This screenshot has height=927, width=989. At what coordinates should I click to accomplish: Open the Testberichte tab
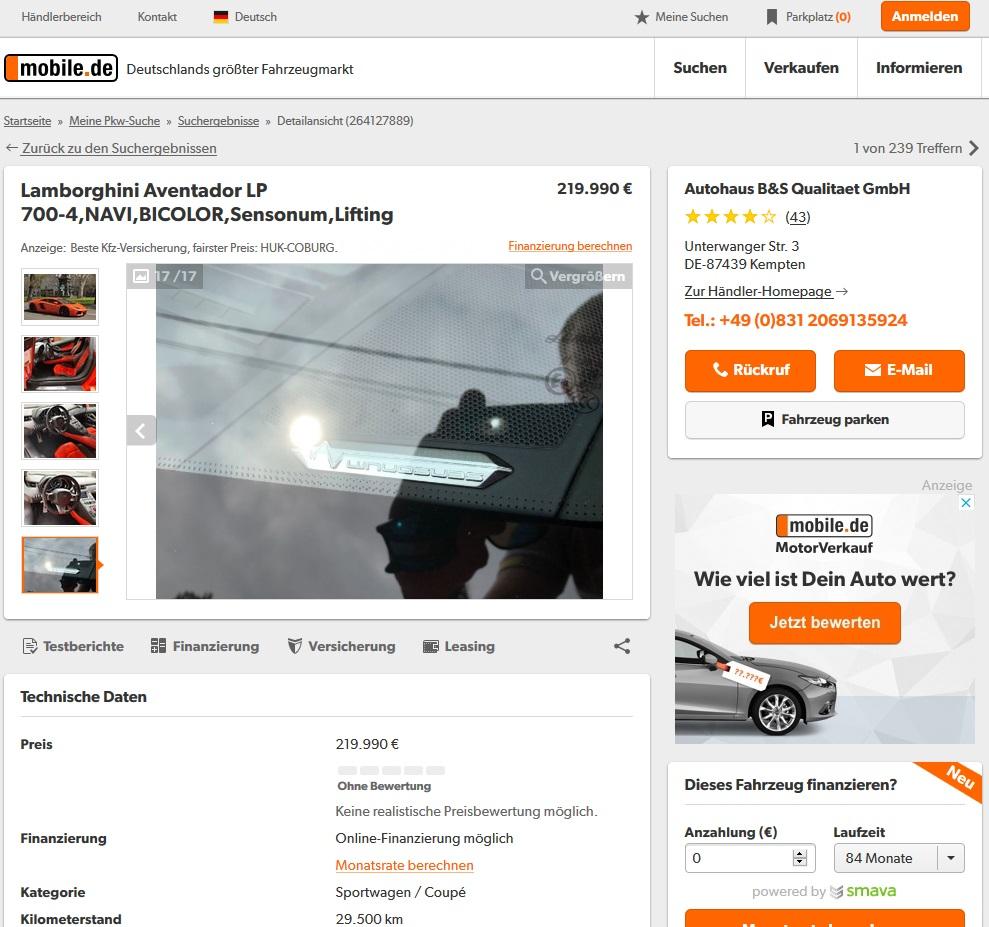pos(73,646)
